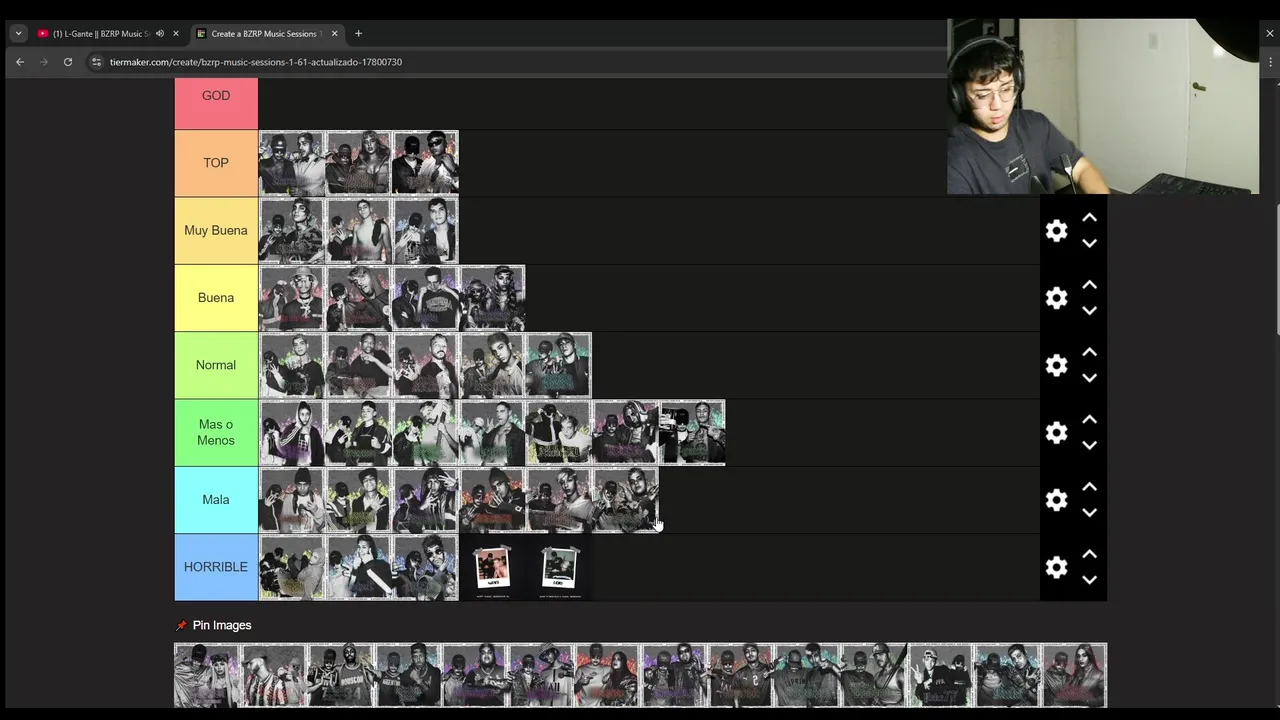Click the TOP tier label
This screenshot has height=720, width=1280.
pyautogui.click(x=216, y=163)
